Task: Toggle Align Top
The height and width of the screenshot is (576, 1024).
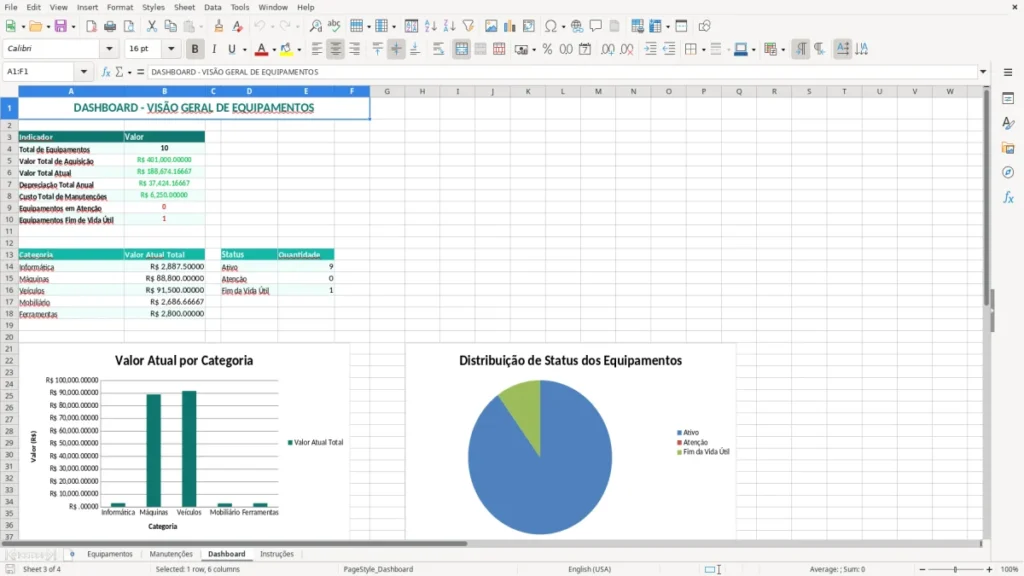Action: tap(377, 49)
